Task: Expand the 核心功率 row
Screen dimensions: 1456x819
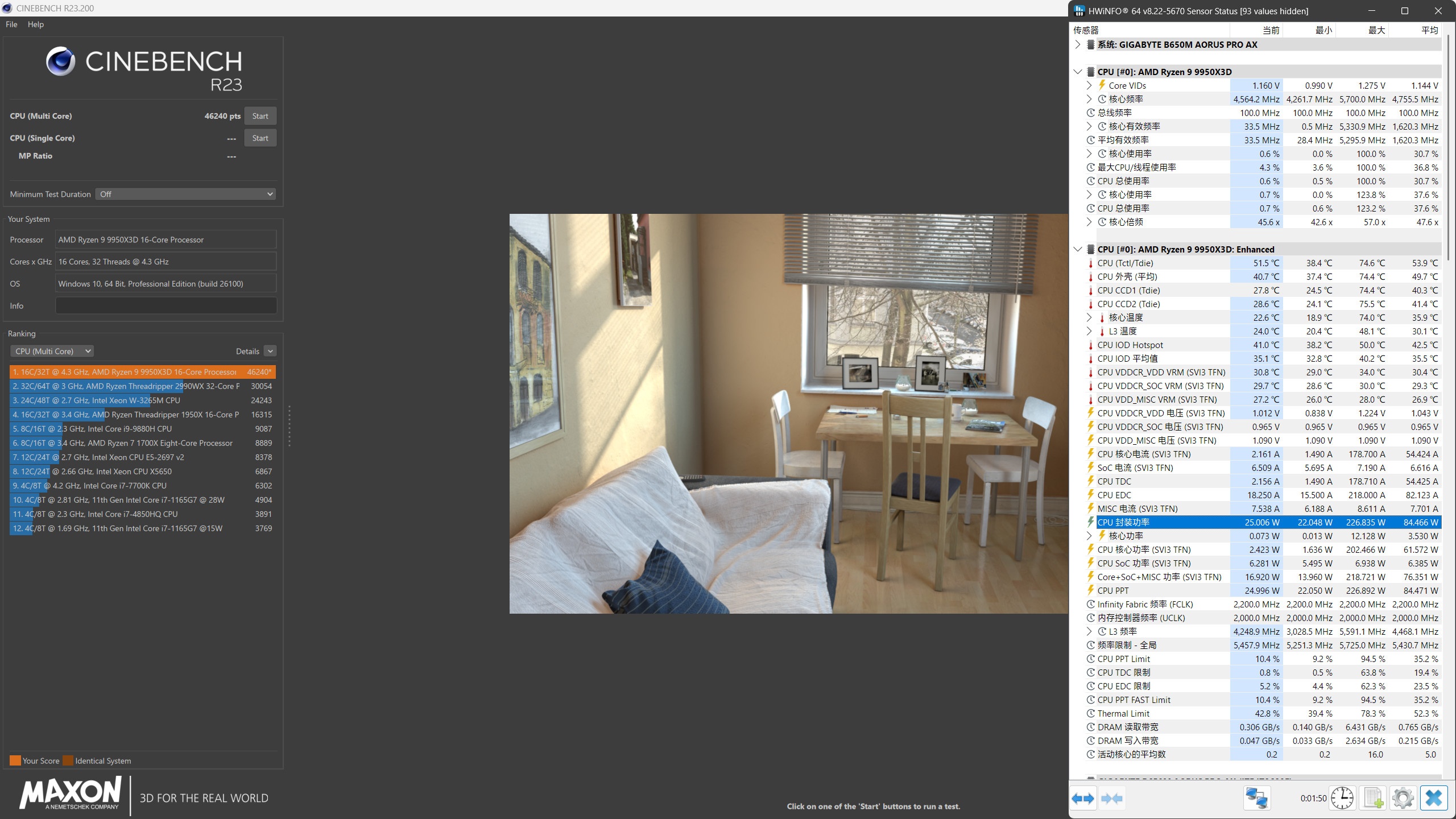Action: tap(1089, 536)
